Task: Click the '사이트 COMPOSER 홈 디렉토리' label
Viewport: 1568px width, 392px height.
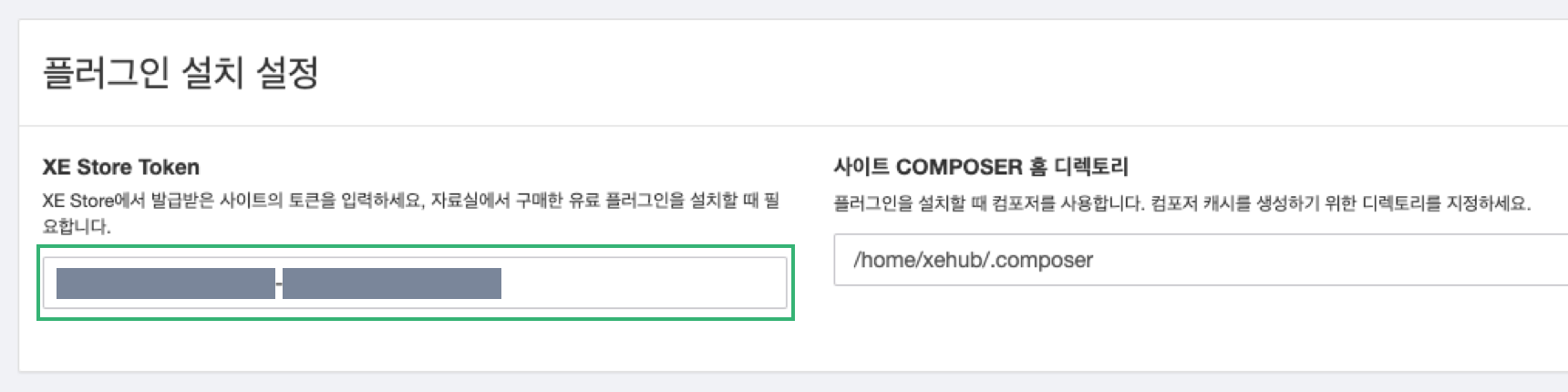Action: 980,167
